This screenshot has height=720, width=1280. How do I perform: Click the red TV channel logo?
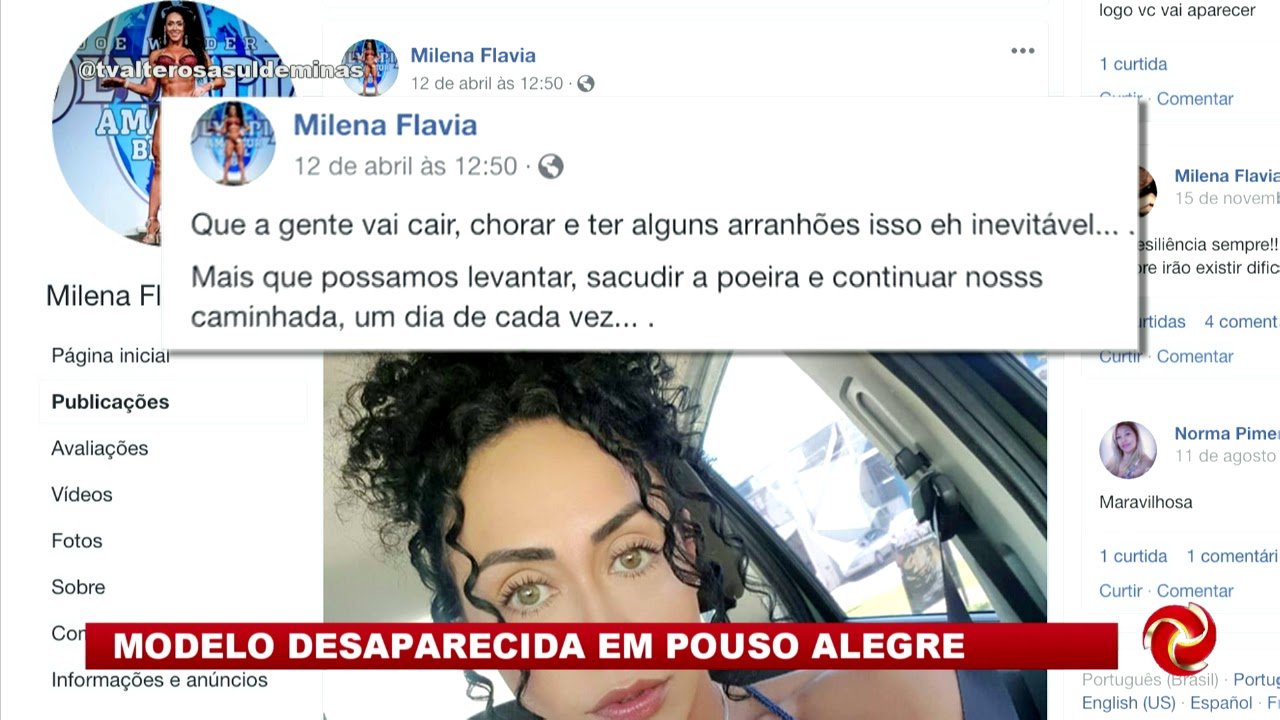[1180, 639]
